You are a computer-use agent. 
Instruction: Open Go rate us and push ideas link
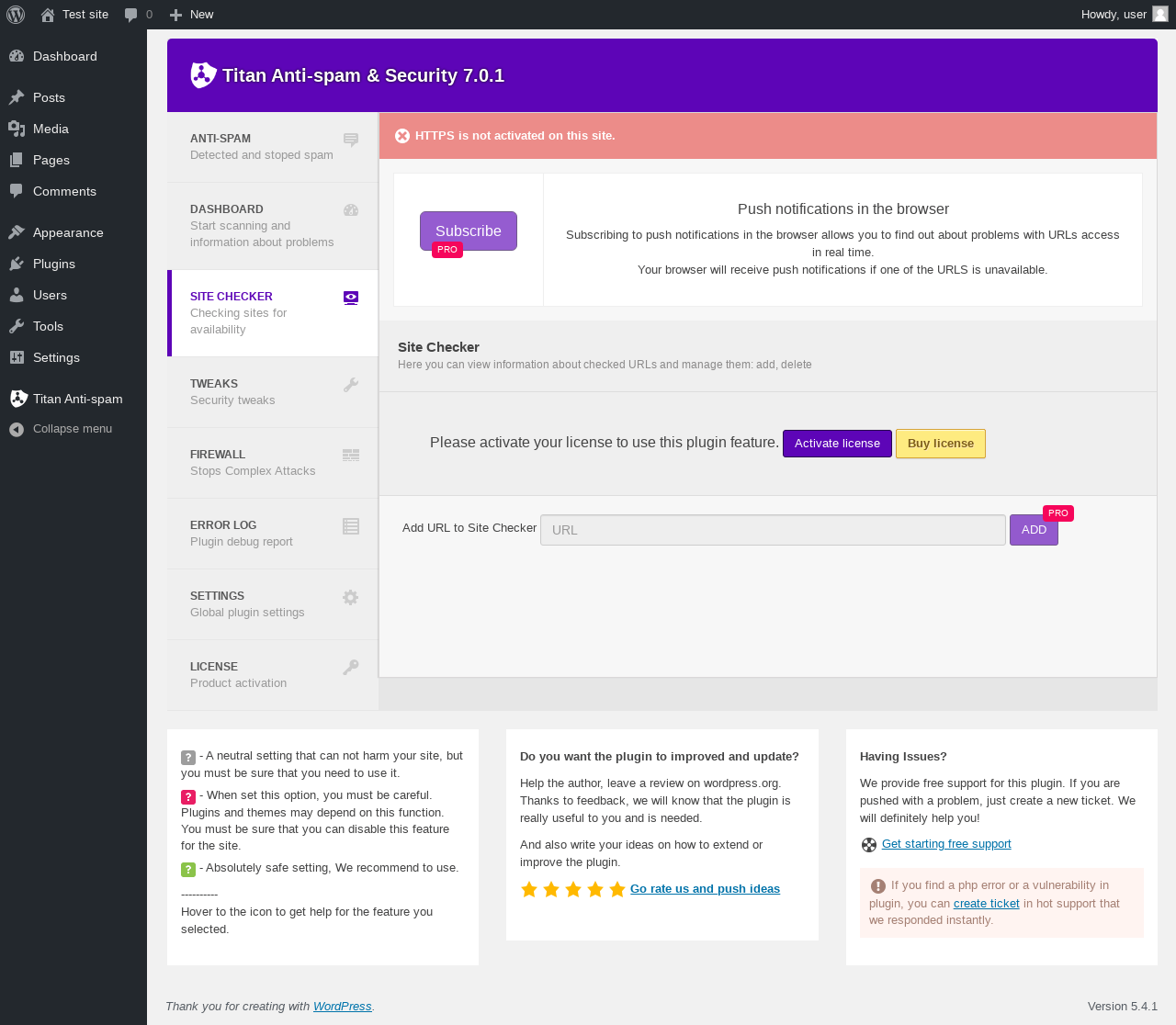tap(705, 889)
